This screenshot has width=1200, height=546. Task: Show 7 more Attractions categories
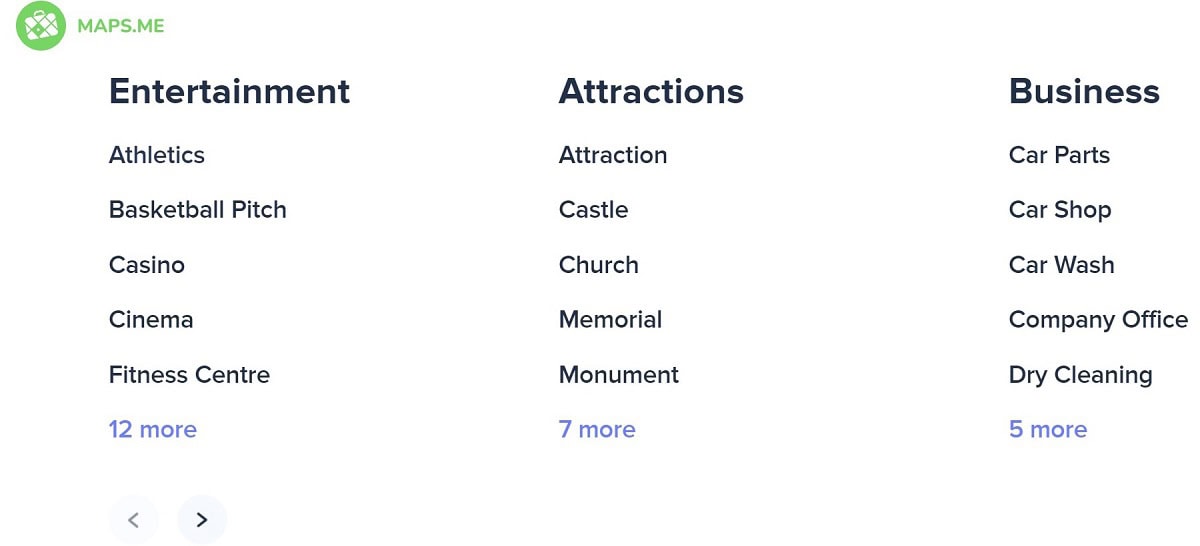(x=597, y=430)
